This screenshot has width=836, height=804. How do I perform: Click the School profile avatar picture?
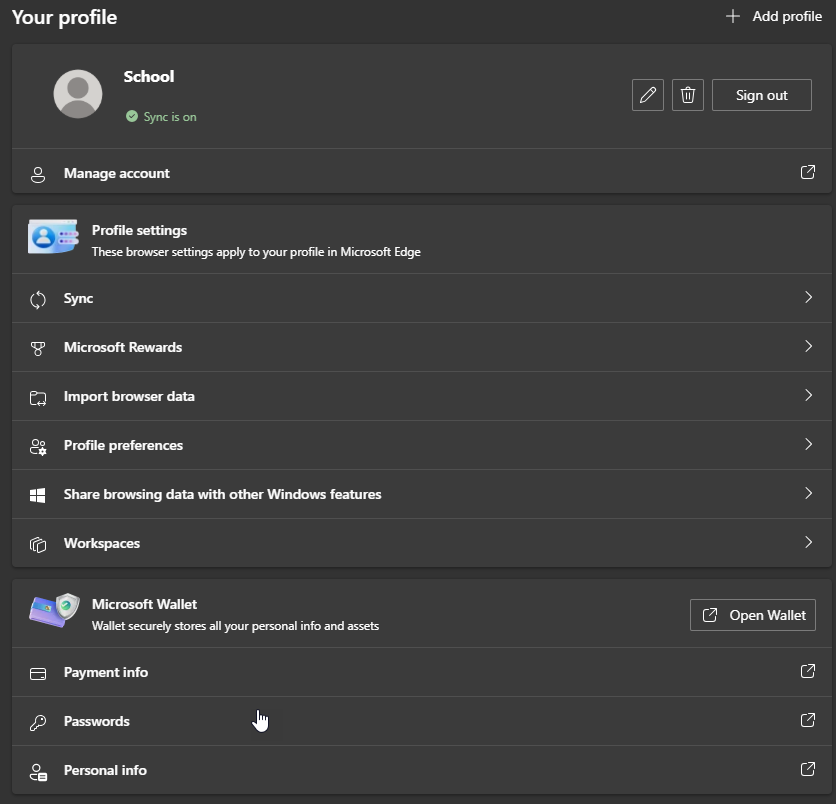(x=78, y=94)
